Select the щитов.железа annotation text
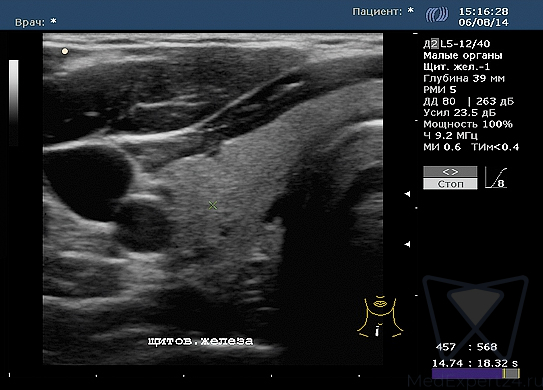543x390 pixels. tap(201, 341)
